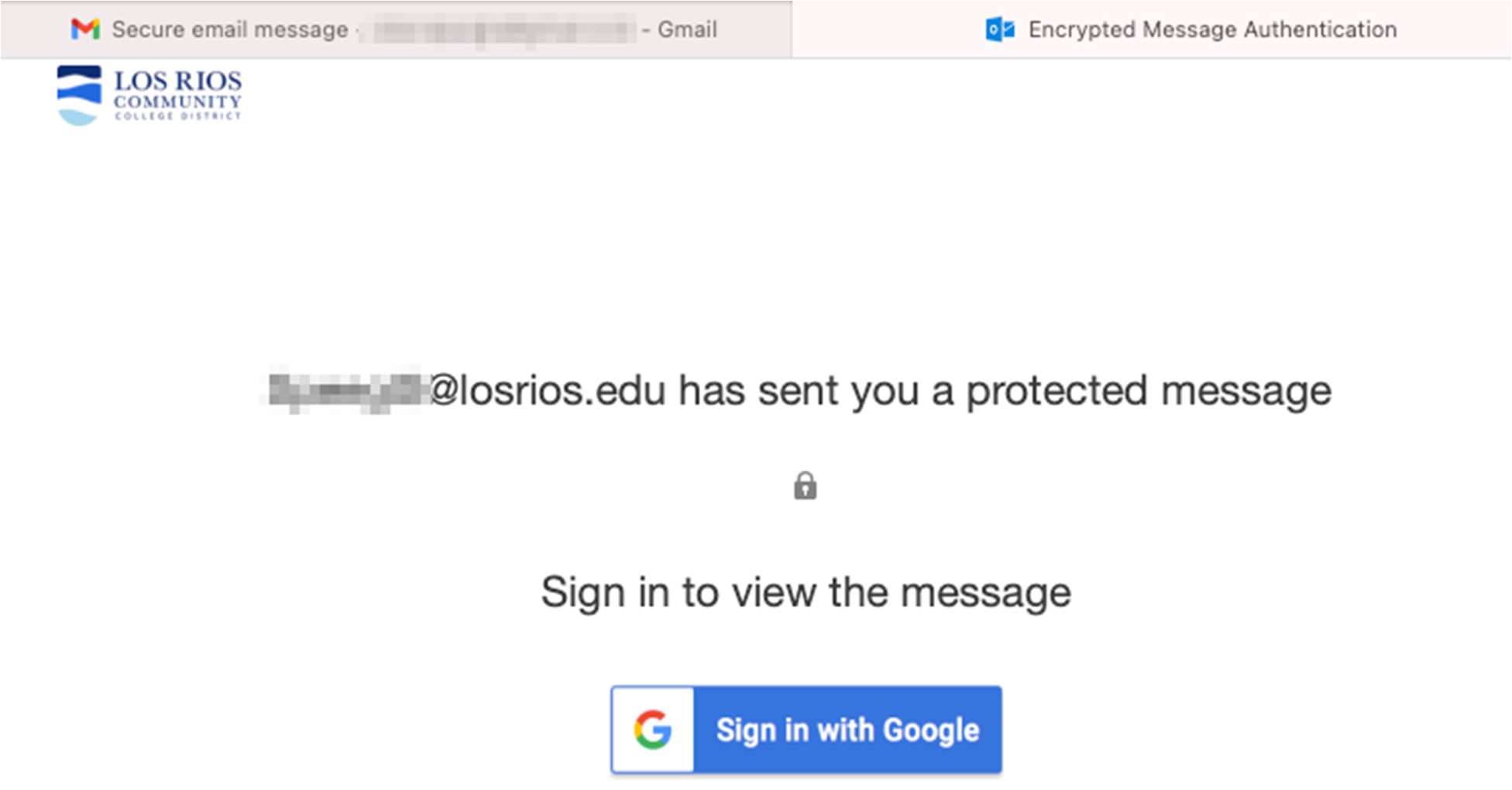
Task: Click the 'COMMUNITY' word in the logo
Action: [x=178, y=101]
